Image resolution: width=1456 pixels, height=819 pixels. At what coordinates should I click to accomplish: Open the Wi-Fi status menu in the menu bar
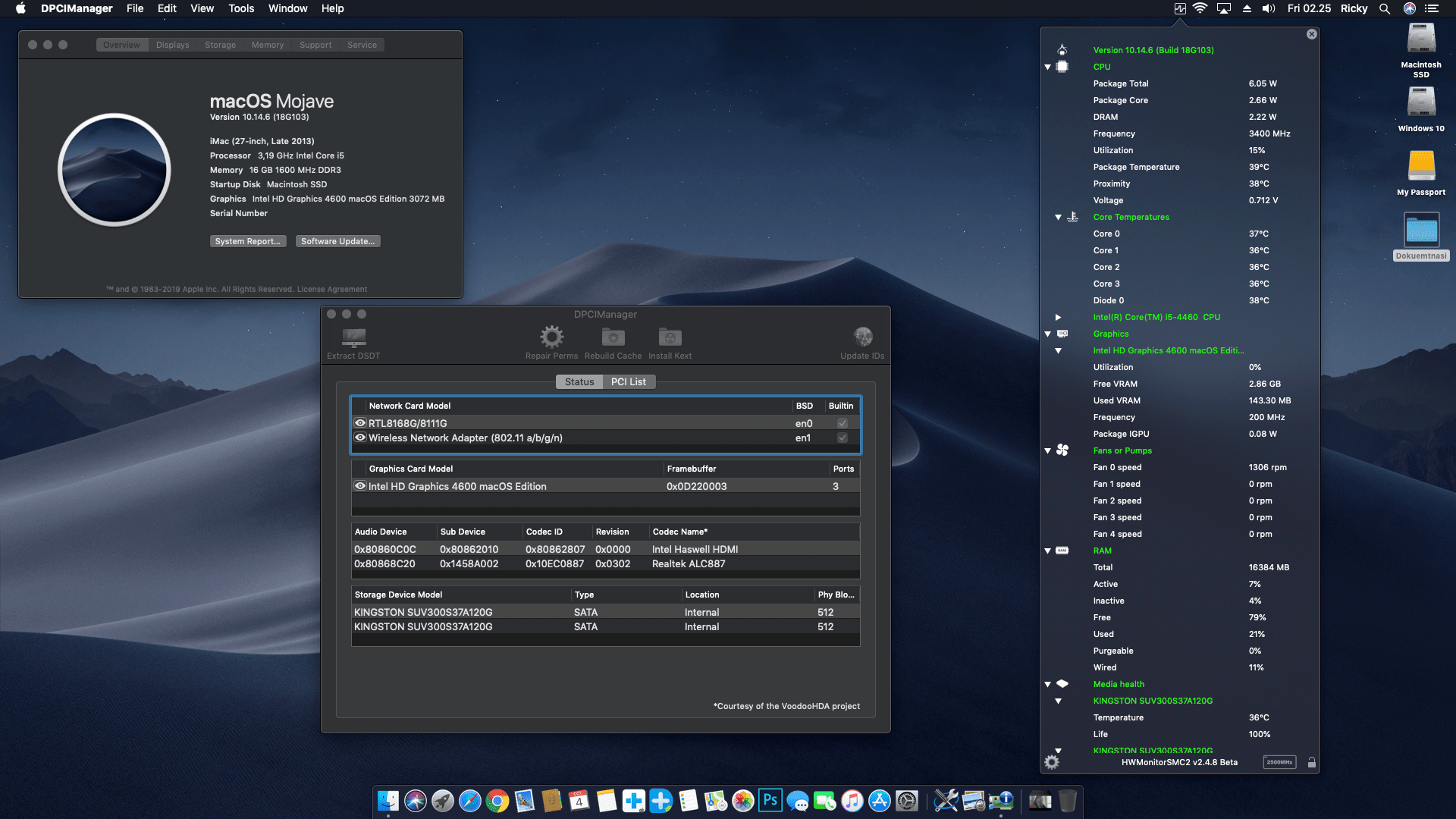1200,8
